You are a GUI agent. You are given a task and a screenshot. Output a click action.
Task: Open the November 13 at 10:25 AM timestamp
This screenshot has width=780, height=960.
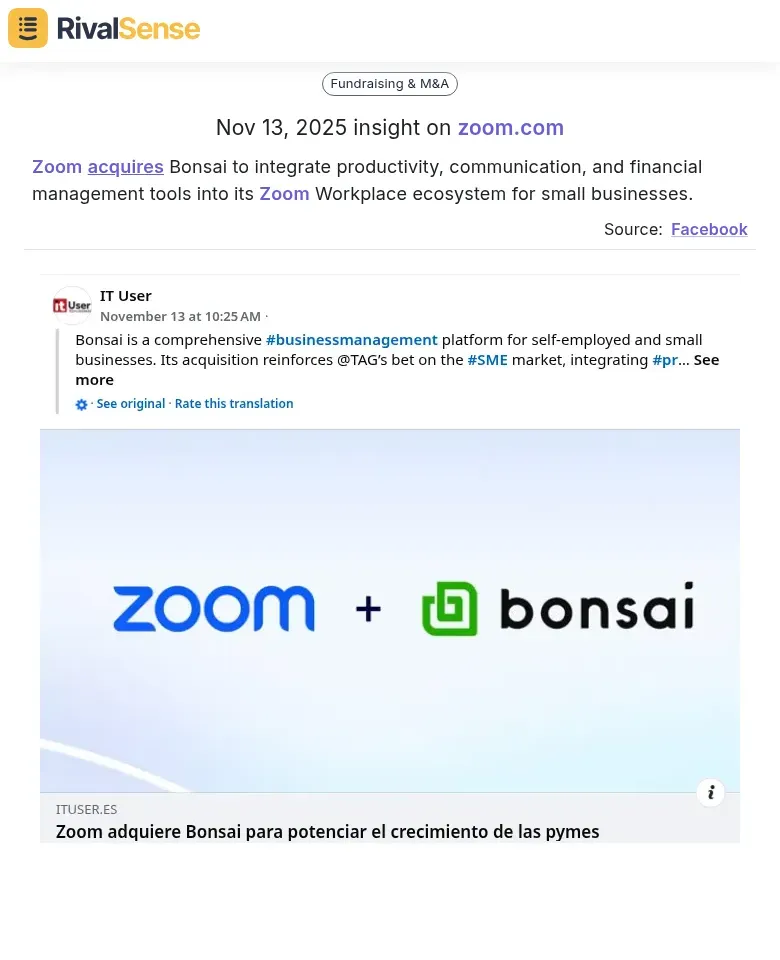[180, 316]
